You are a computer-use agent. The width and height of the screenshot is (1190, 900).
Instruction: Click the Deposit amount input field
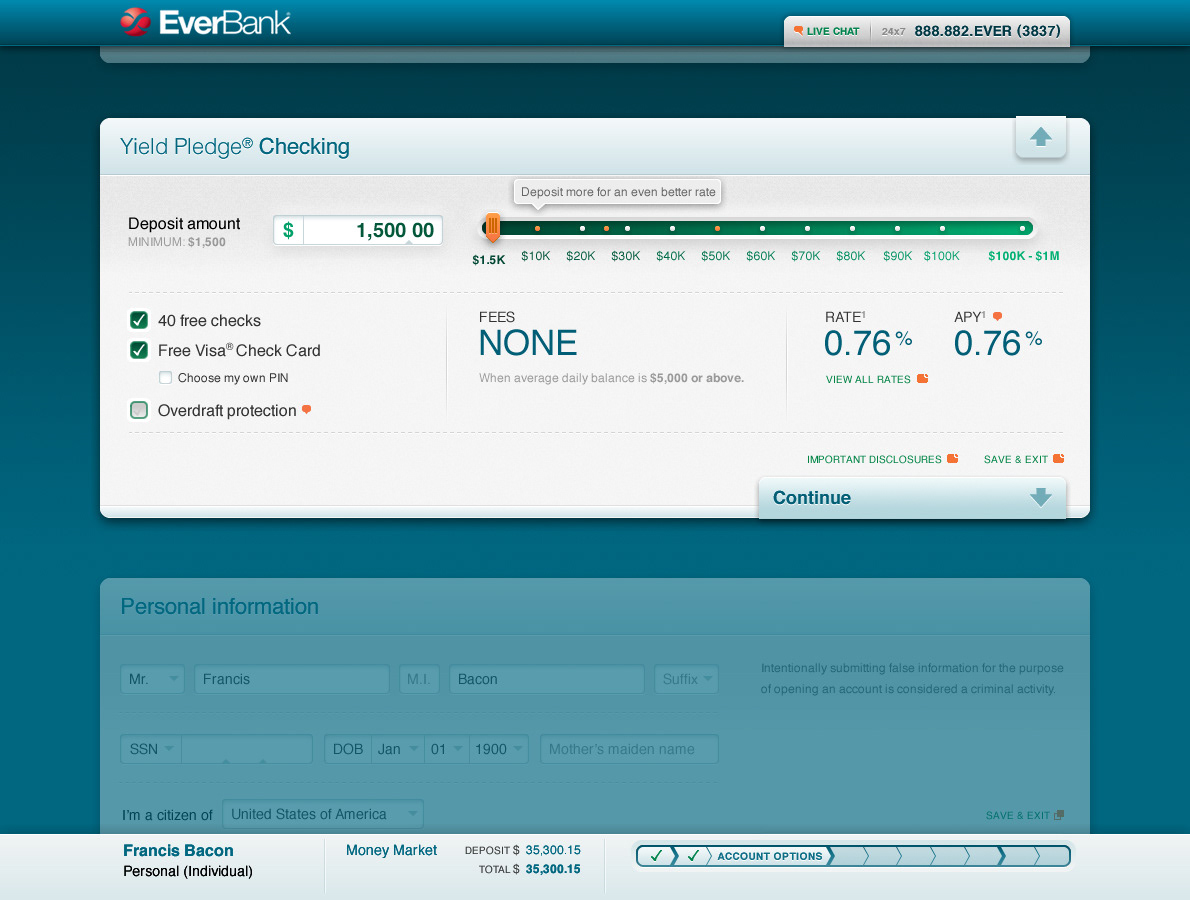pos(373,230)
